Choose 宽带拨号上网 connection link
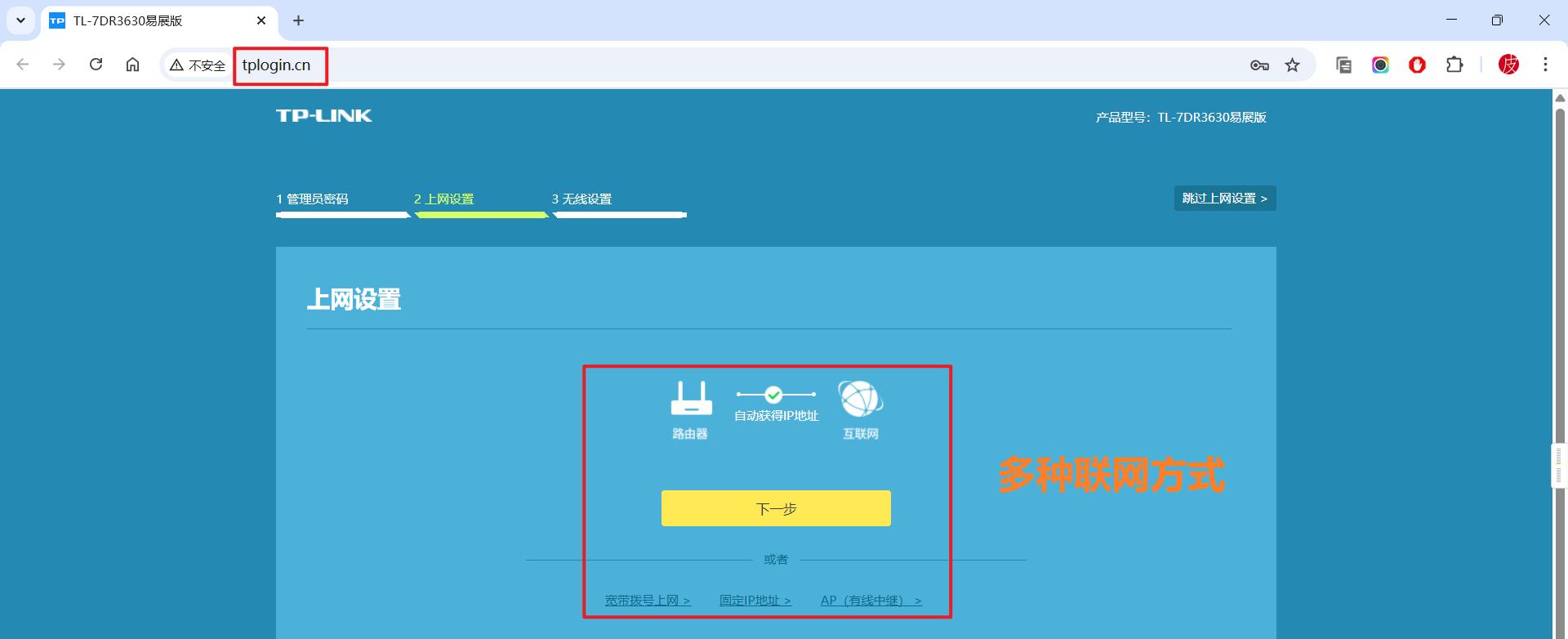Screen dimensions: 1568x639 (x=647, y=601)
